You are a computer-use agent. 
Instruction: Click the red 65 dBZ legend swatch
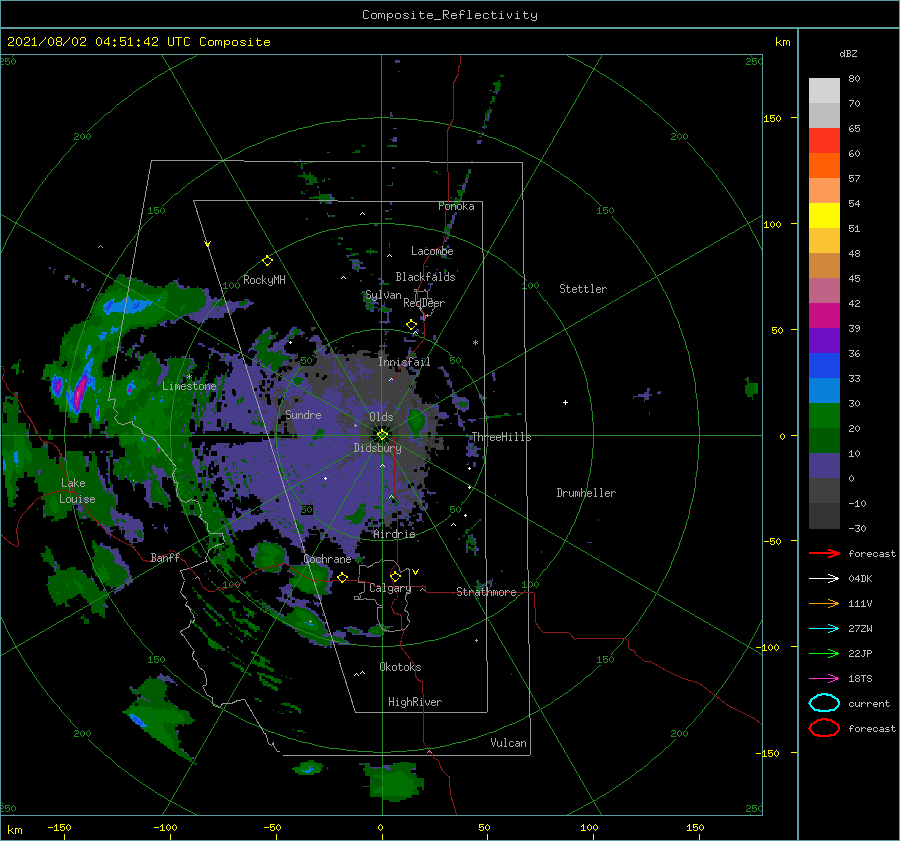pos(824,141)
